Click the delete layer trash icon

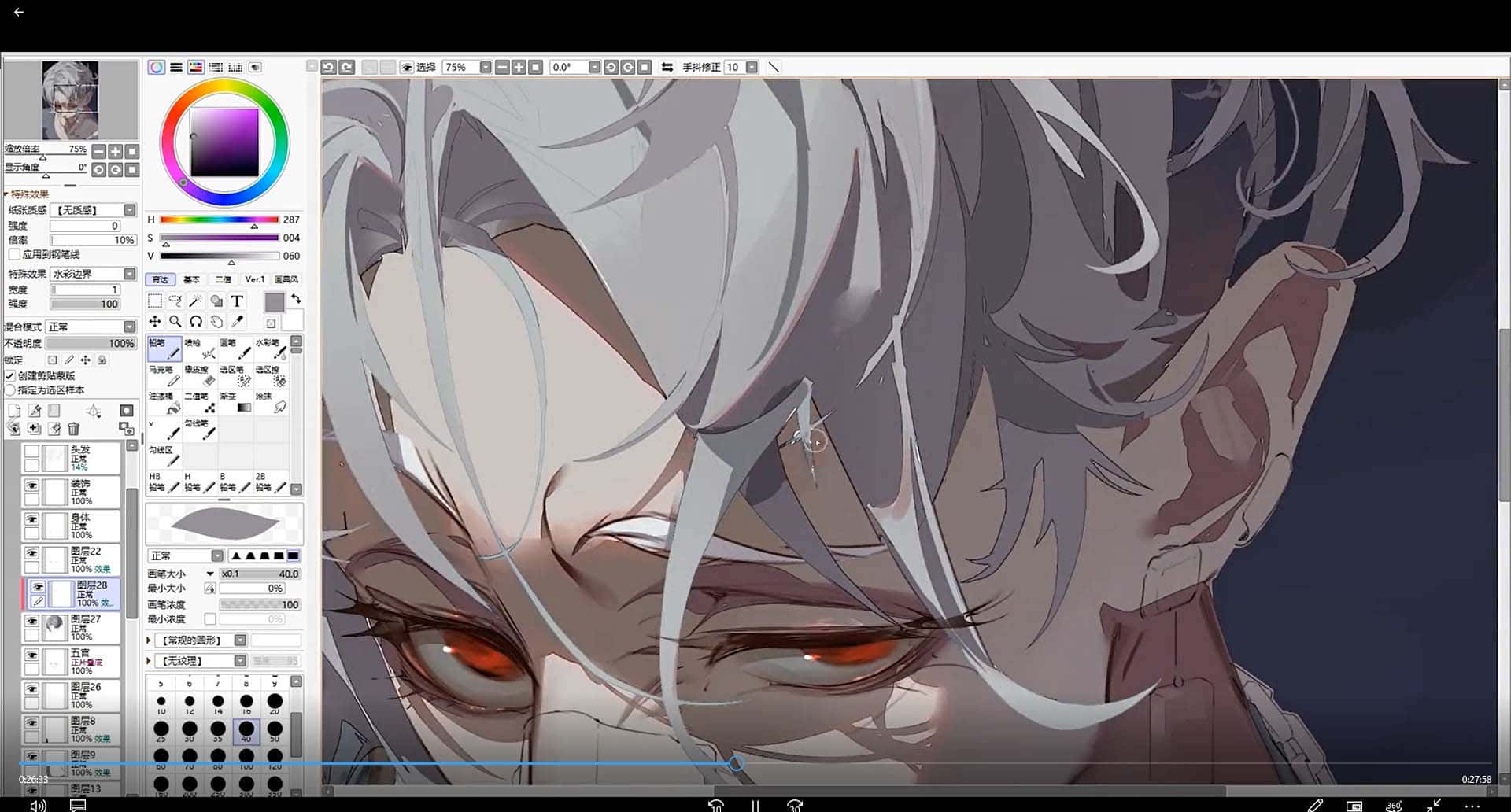click(74, 429)
